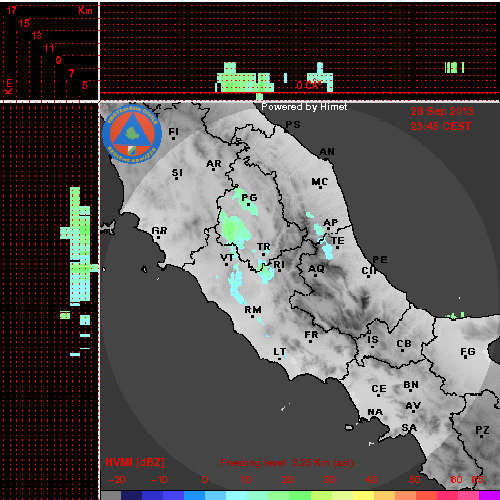Click the HVMI [dBZ] legend title
The height and width of the screenshot is (500, 500).
[x=135, y=462]
